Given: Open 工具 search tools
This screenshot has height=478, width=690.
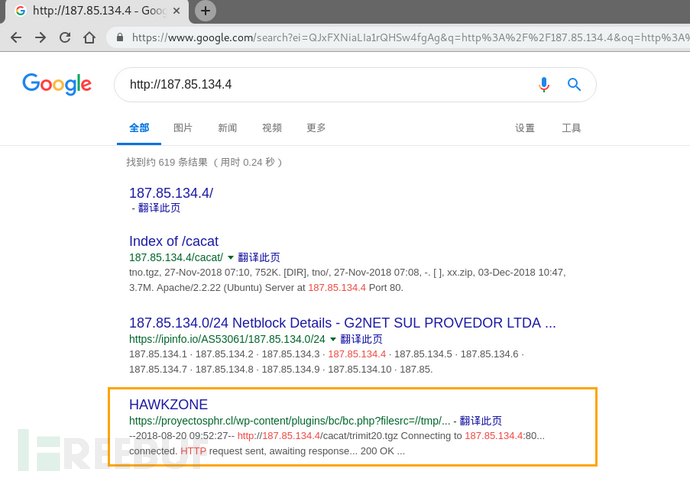Looking at the screenshot, I should (571, 128).
